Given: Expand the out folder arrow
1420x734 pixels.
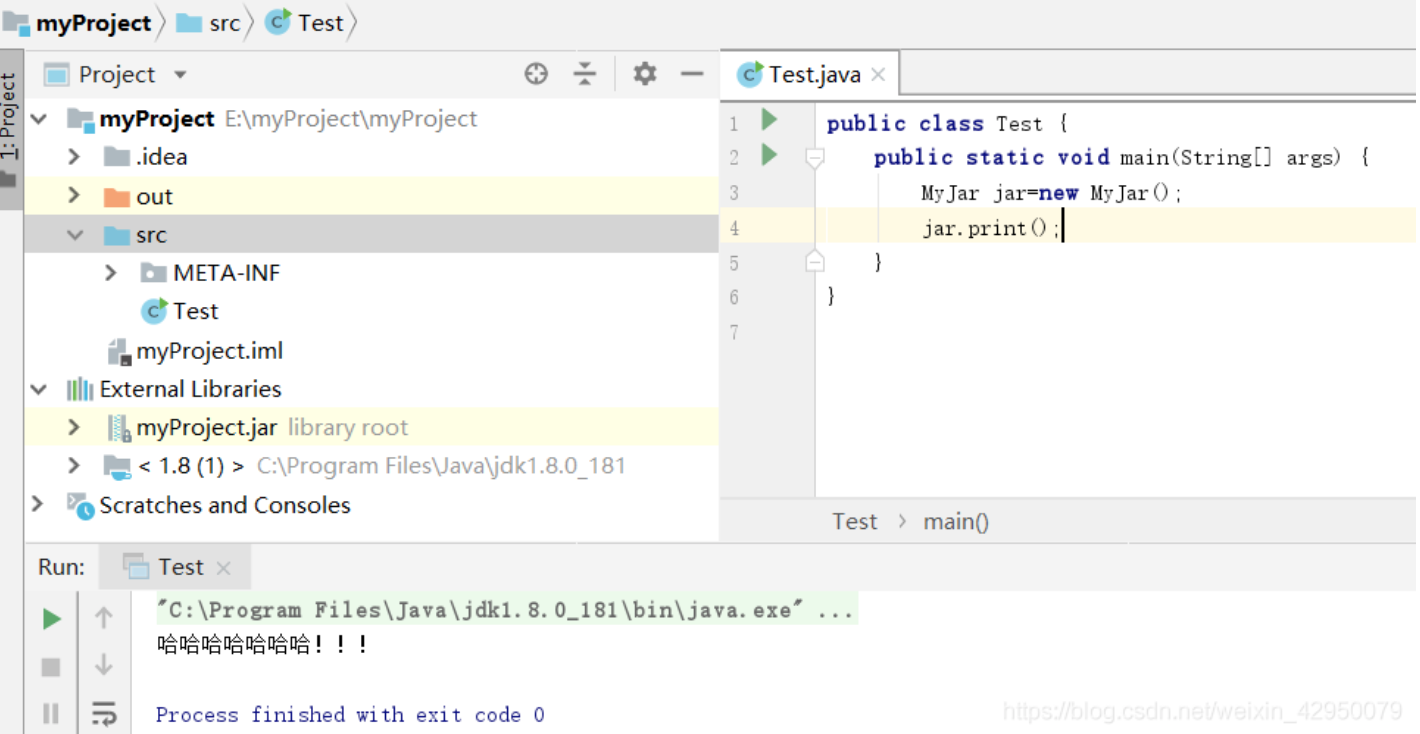Looking at the screenshot, I should point(73,196).
